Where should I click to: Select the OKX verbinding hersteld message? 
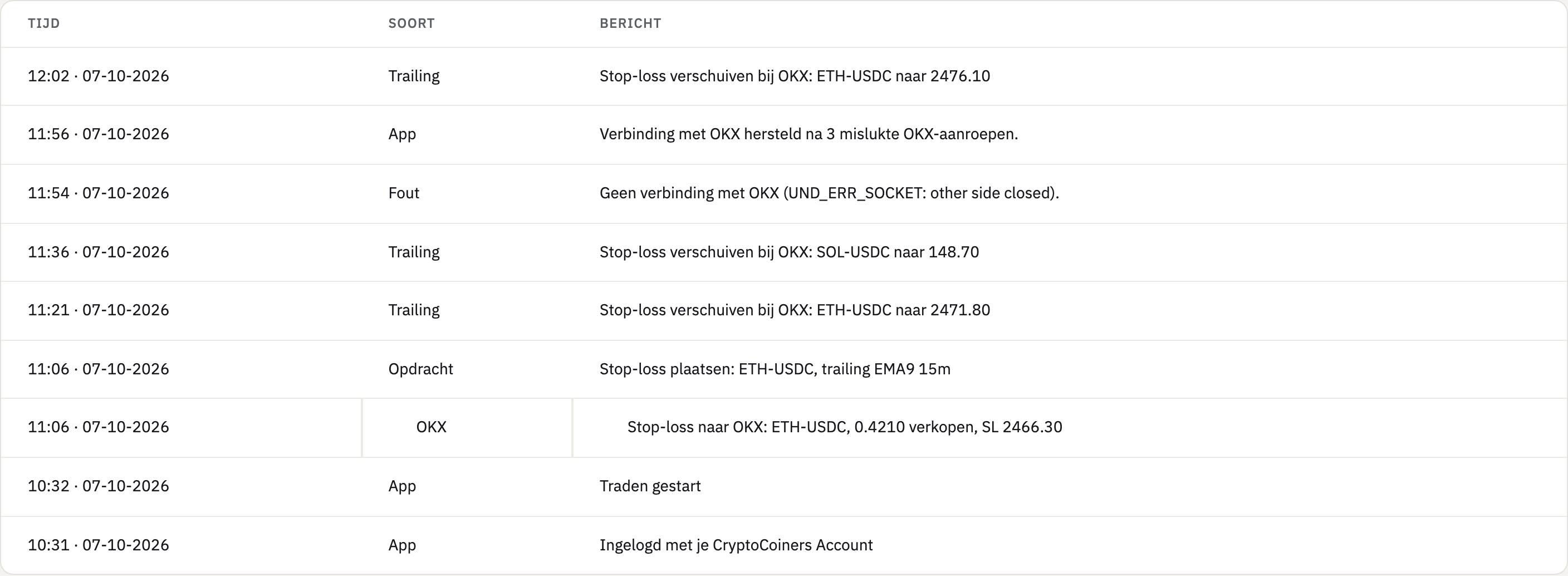tap(808, 134)
